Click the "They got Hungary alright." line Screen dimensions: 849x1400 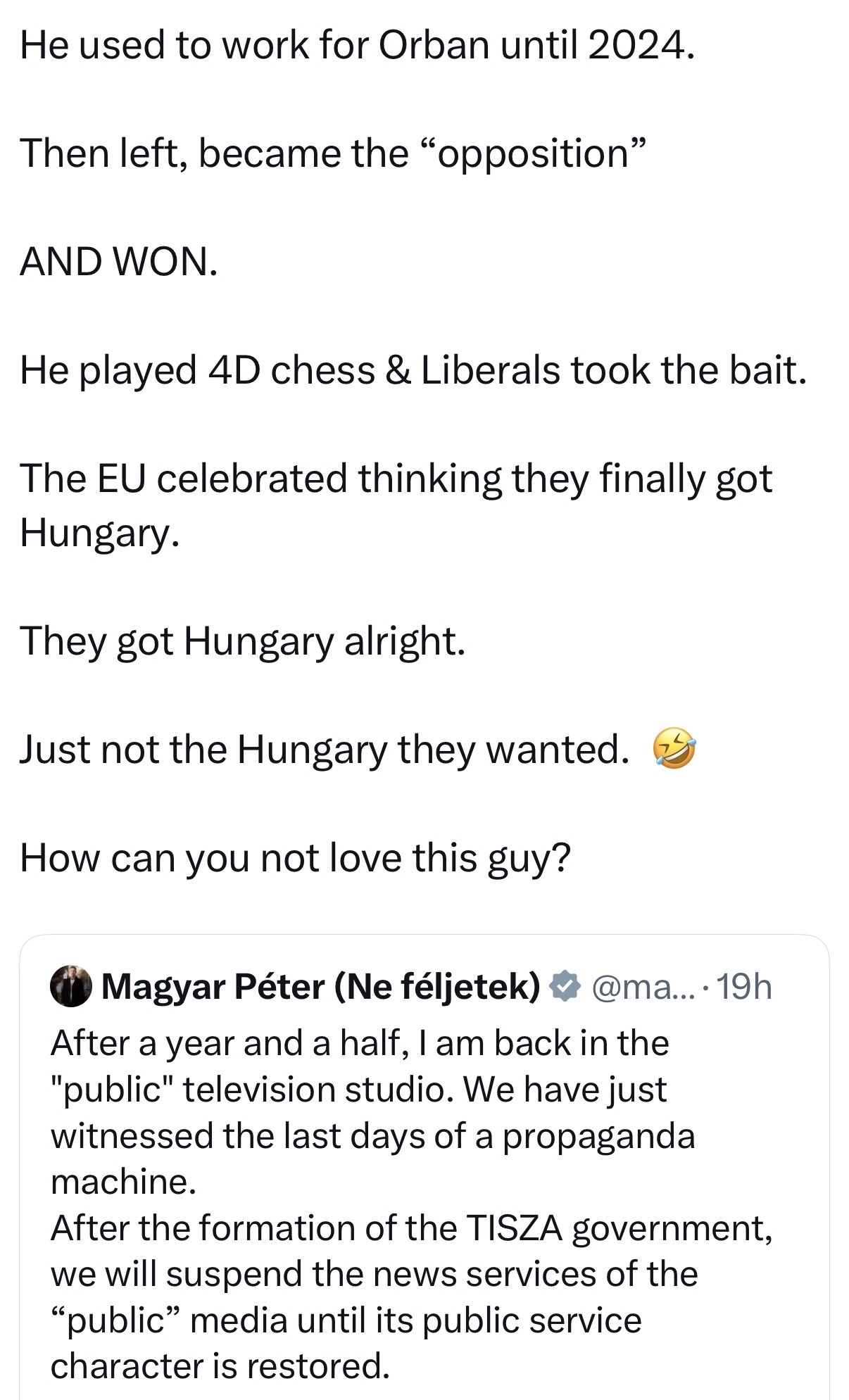(x=243, y=641)
